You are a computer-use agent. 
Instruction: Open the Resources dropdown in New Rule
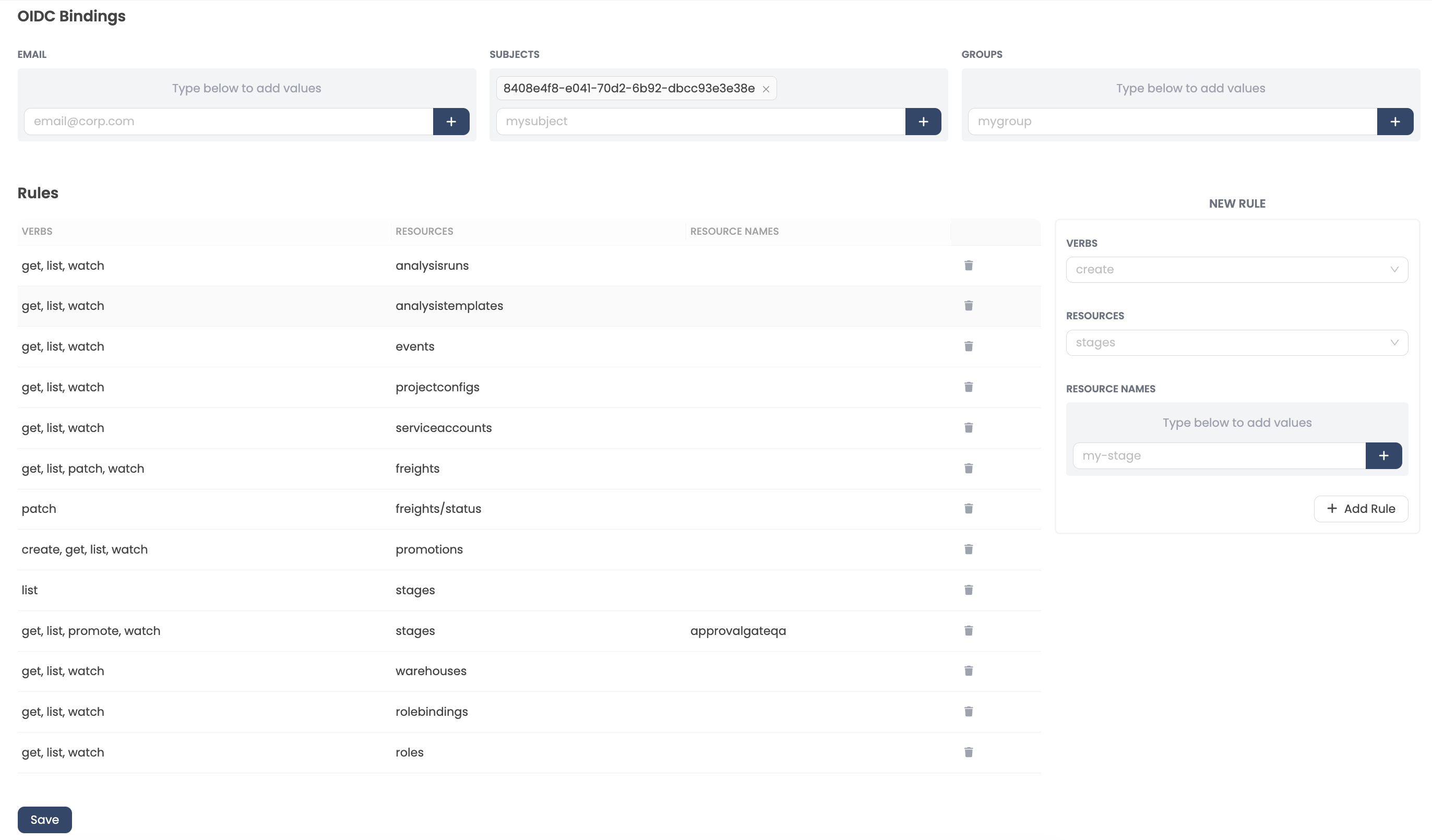tap(1236, 342)
